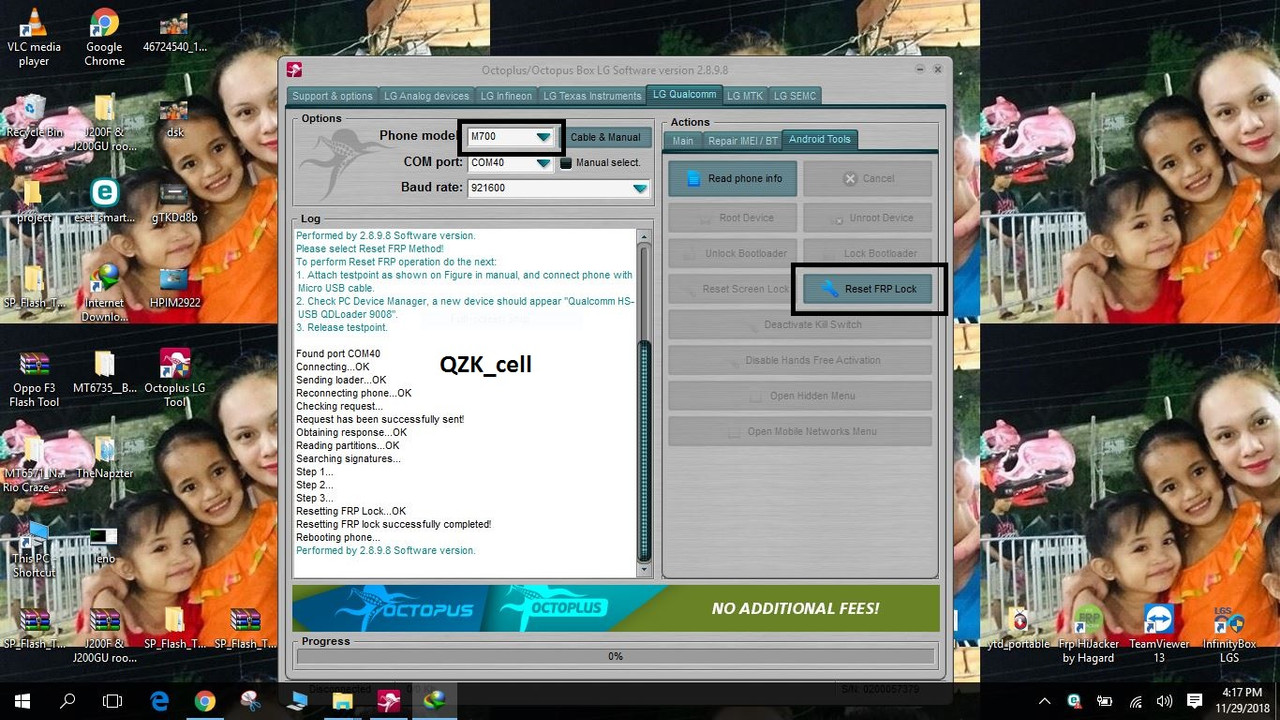This screenshot has width=1280, height=720.
Task: Open Windows search from the taskbar
Action: (67, 701)
